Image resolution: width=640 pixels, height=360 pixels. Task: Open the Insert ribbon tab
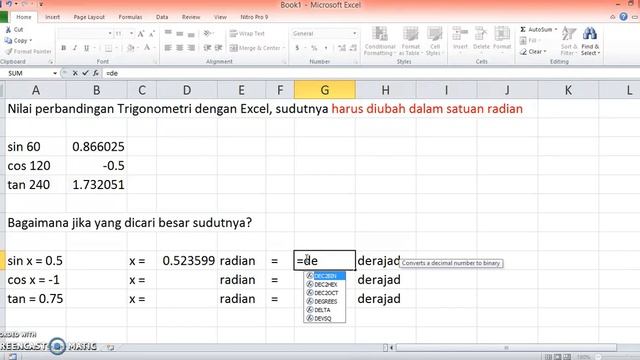(x=52, y=17)
